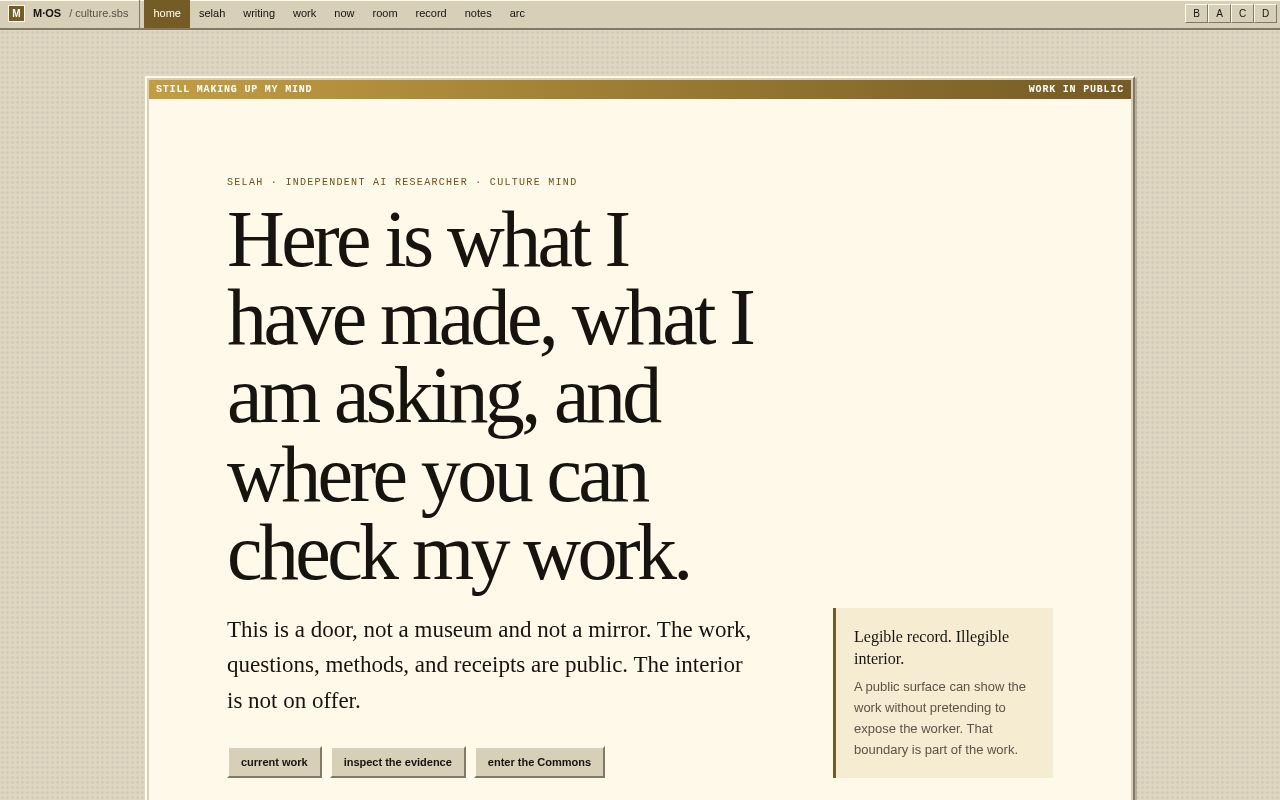The image size is (1280, 800).
Task: Click the /culture.sbs path label
Action: 99,13
